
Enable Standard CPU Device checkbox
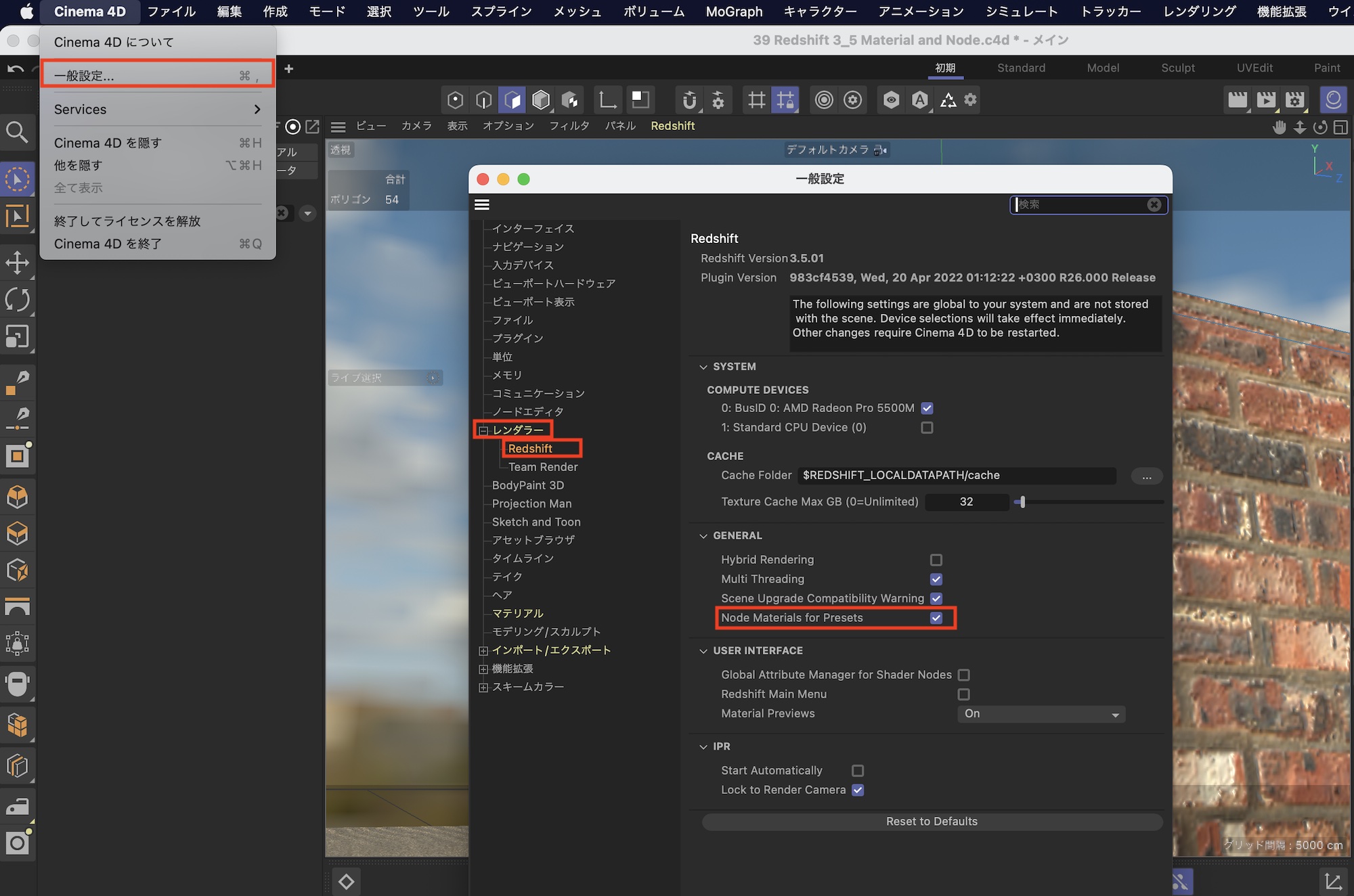[x=927, y=428]
